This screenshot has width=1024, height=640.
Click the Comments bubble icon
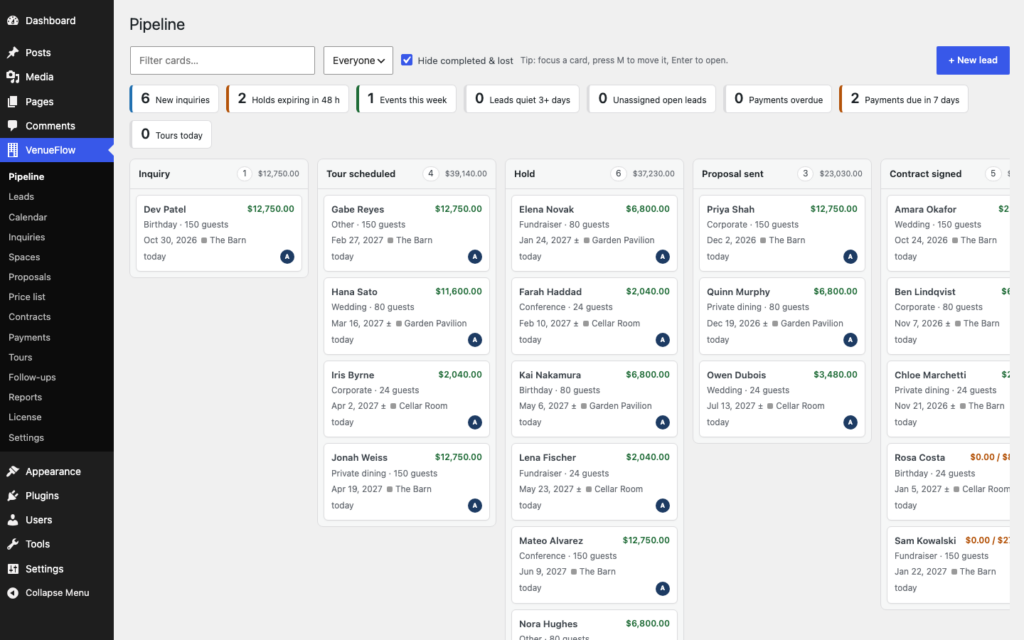(x=13, y=125)
